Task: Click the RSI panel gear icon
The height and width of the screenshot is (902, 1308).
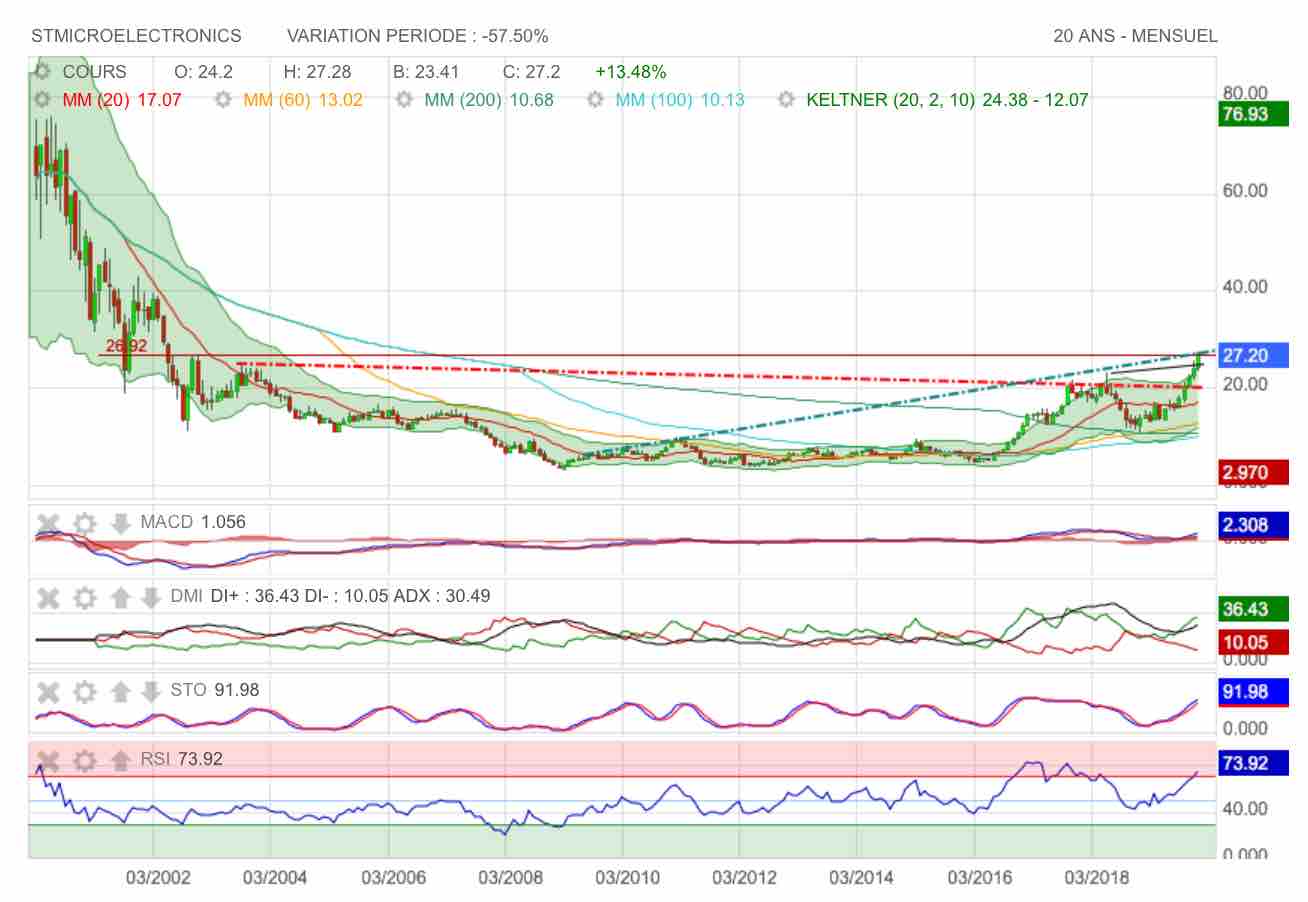Action: [x=85, y=760]
